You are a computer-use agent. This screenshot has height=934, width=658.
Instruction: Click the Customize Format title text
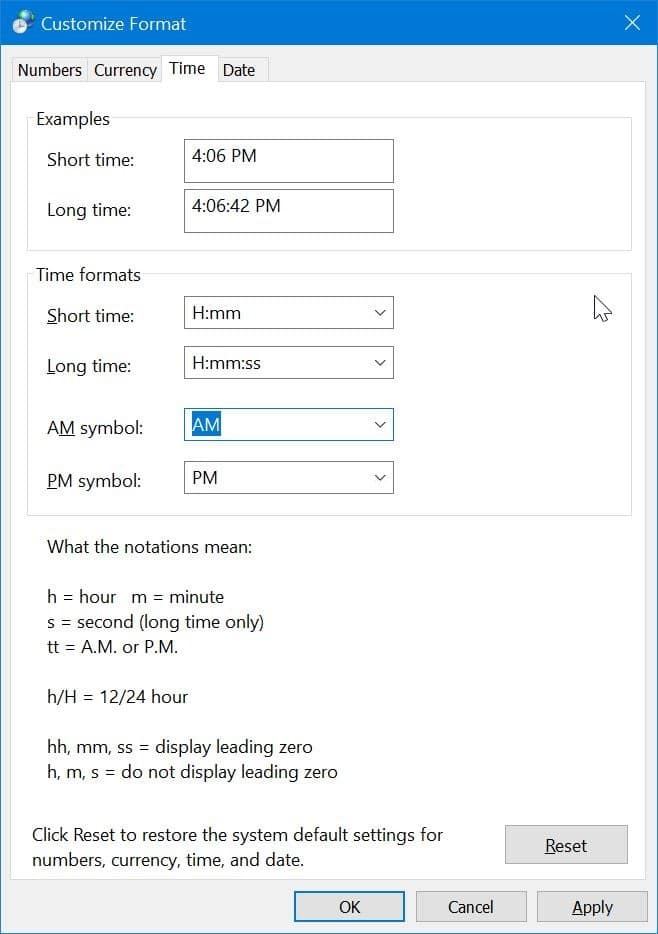113,24
